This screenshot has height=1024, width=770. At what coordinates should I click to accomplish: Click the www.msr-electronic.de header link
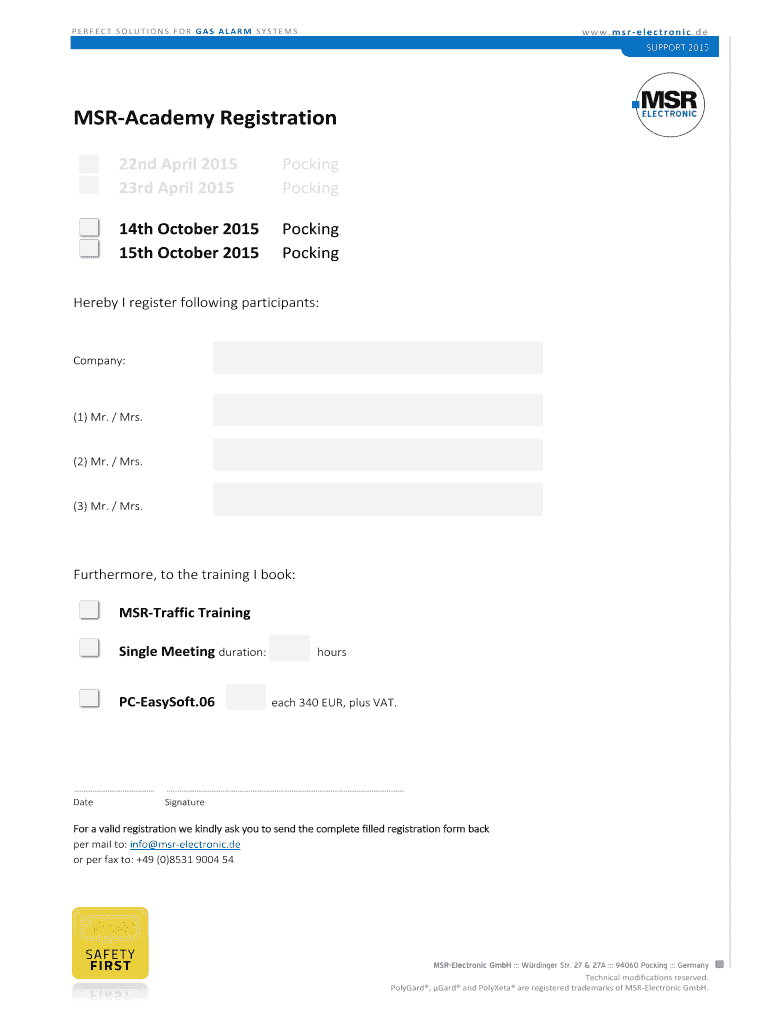pyautogui.click(x=645, y=31)
